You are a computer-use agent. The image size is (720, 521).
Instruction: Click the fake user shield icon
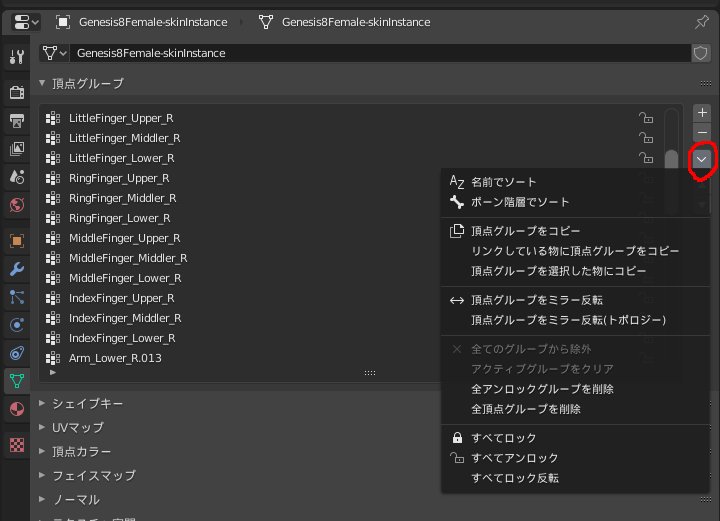coord(700,53)
